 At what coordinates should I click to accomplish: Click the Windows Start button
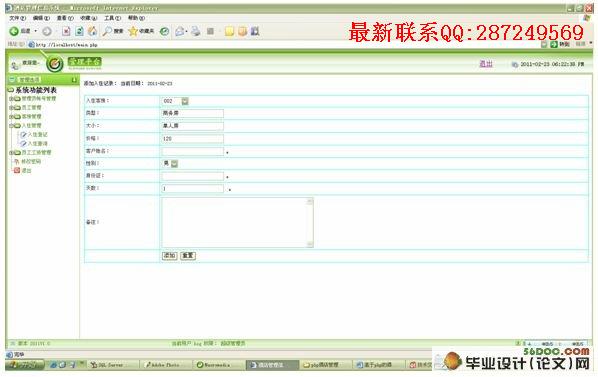pyautogui.click(x=25, y=365)
